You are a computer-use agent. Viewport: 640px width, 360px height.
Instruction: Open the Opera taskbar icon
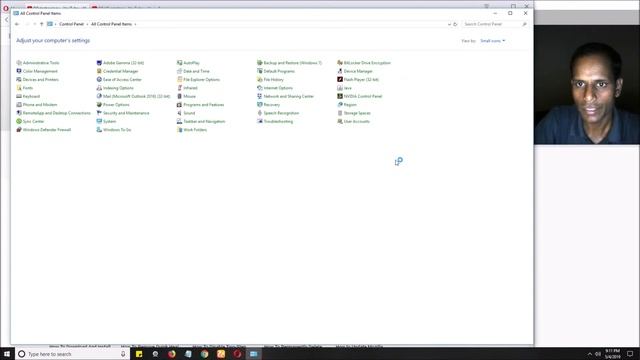click(x=237, y=354)
